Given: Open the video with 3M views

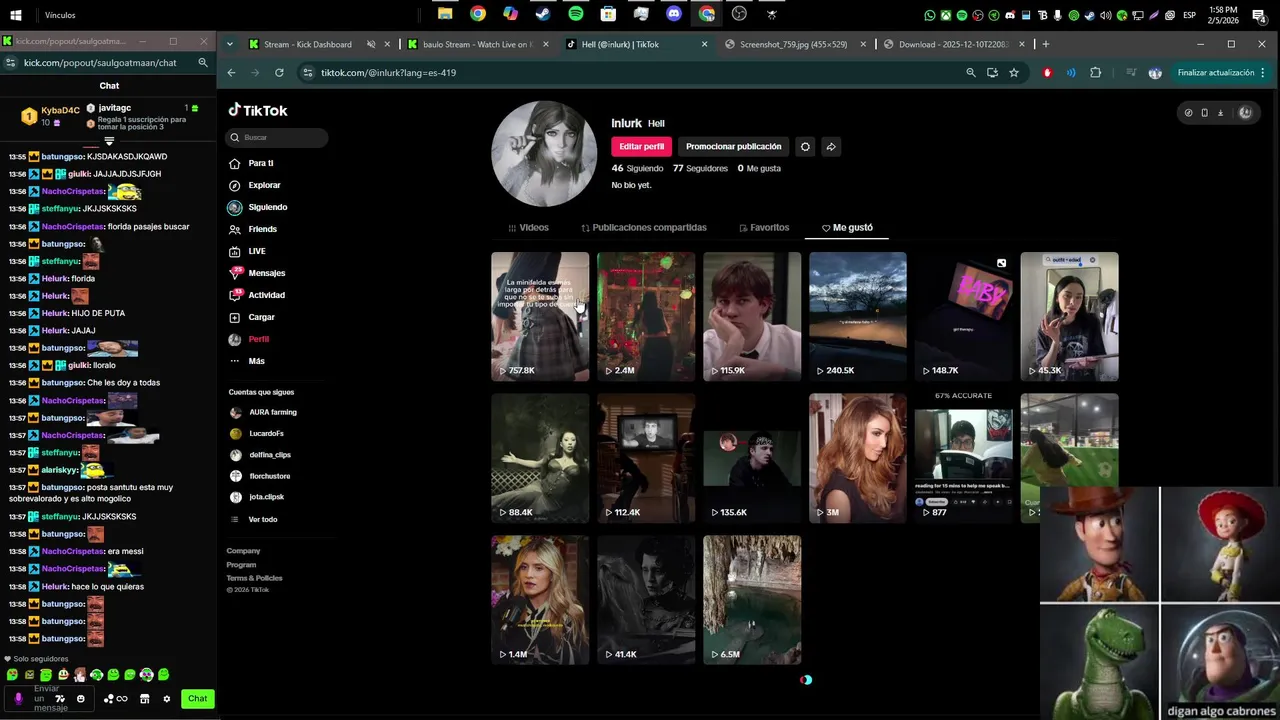Looking at the screenshot, I should (x=858, y=458).
